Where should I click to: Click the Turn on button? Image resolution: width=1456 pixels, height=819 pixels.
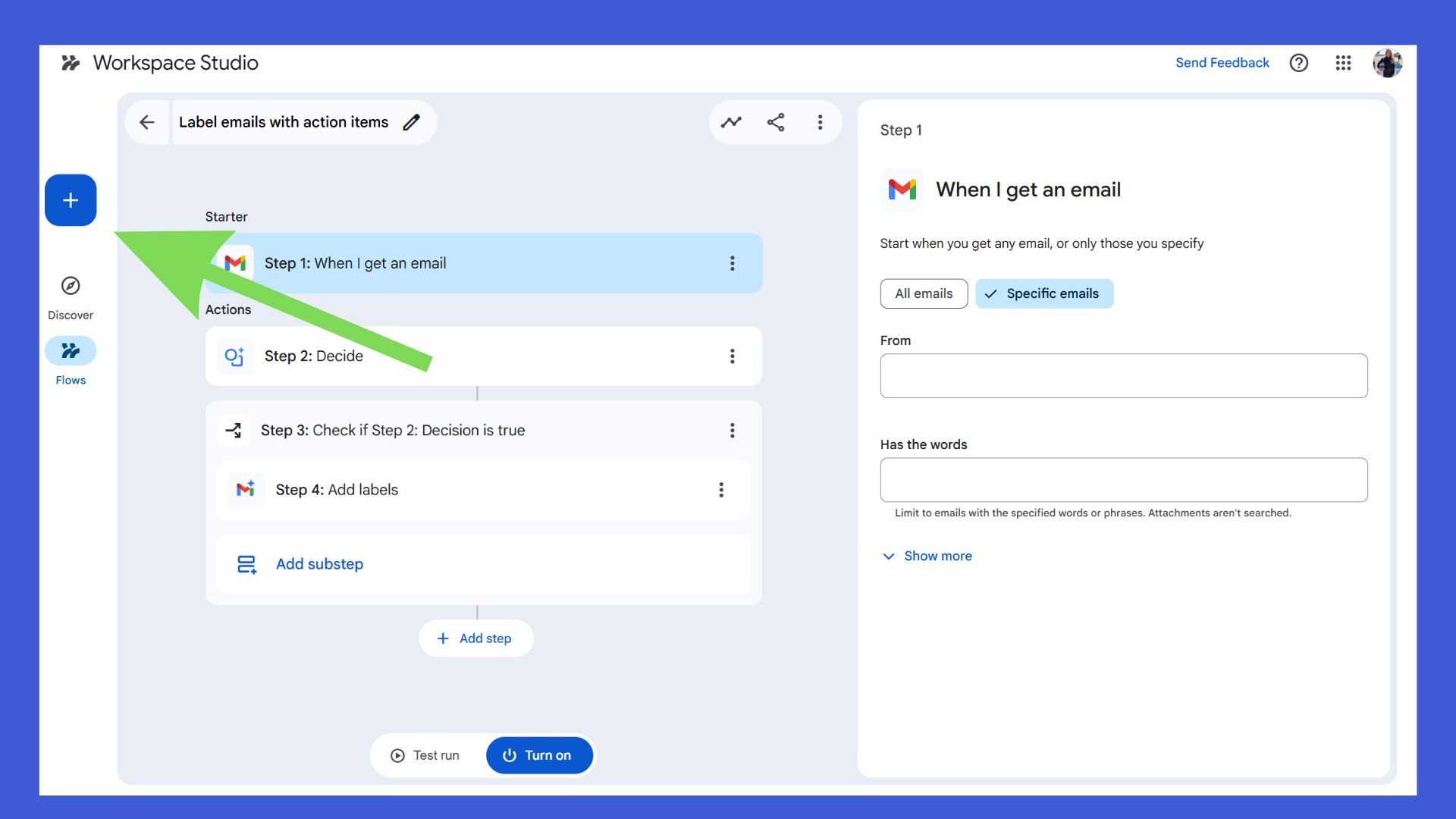click(539, 755)
